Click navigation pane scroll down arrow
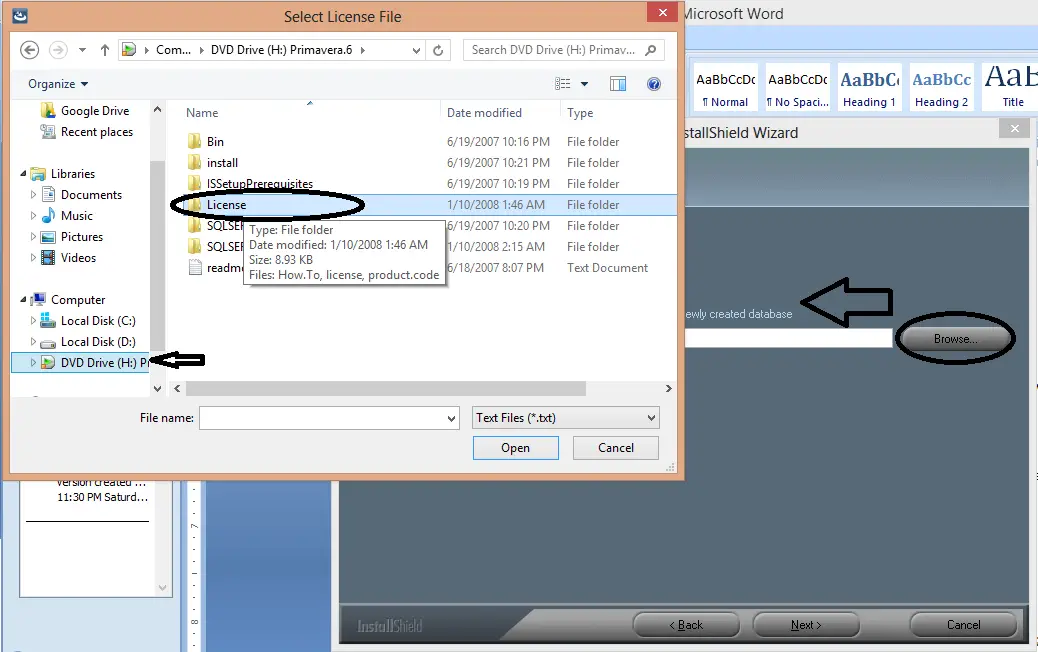 click(x=158, y=389)
